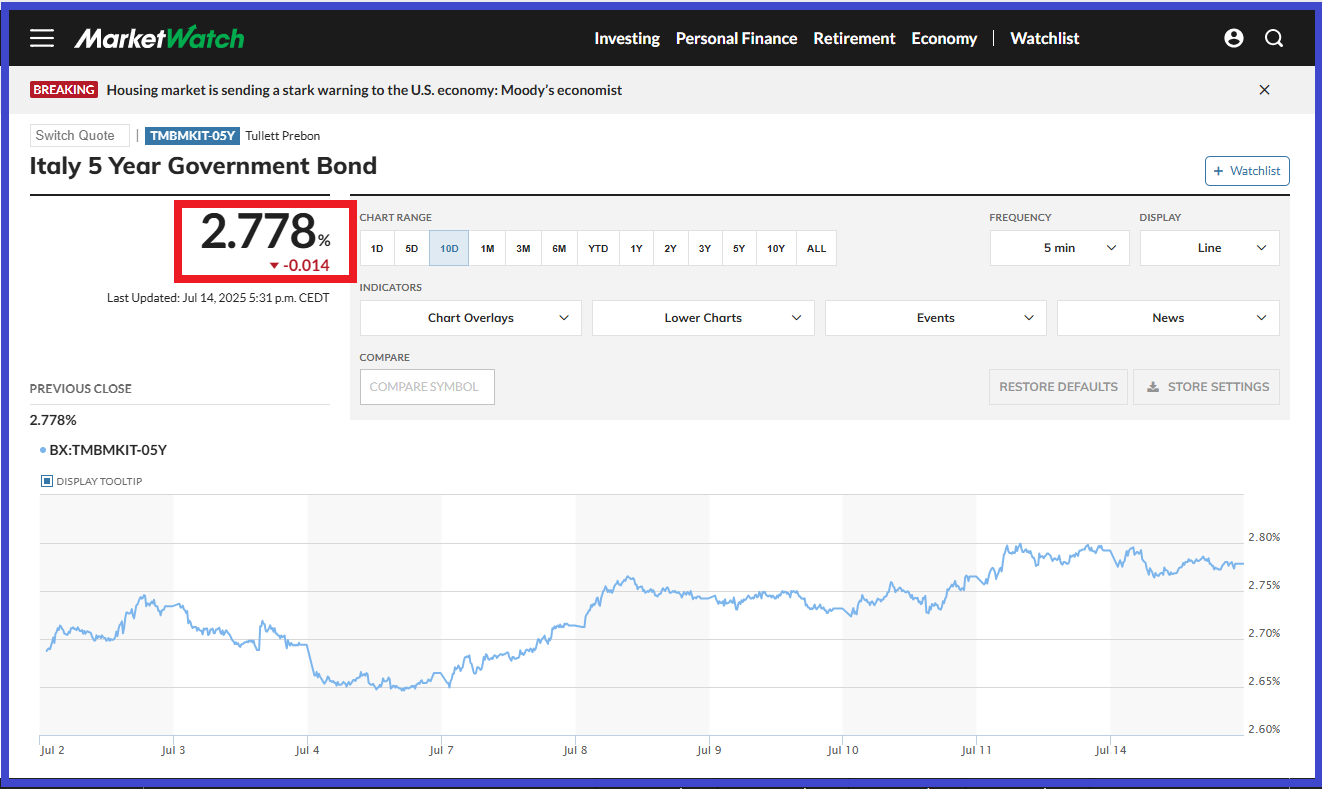Dismiss the breaking news banner

[x=1264, y=90]
